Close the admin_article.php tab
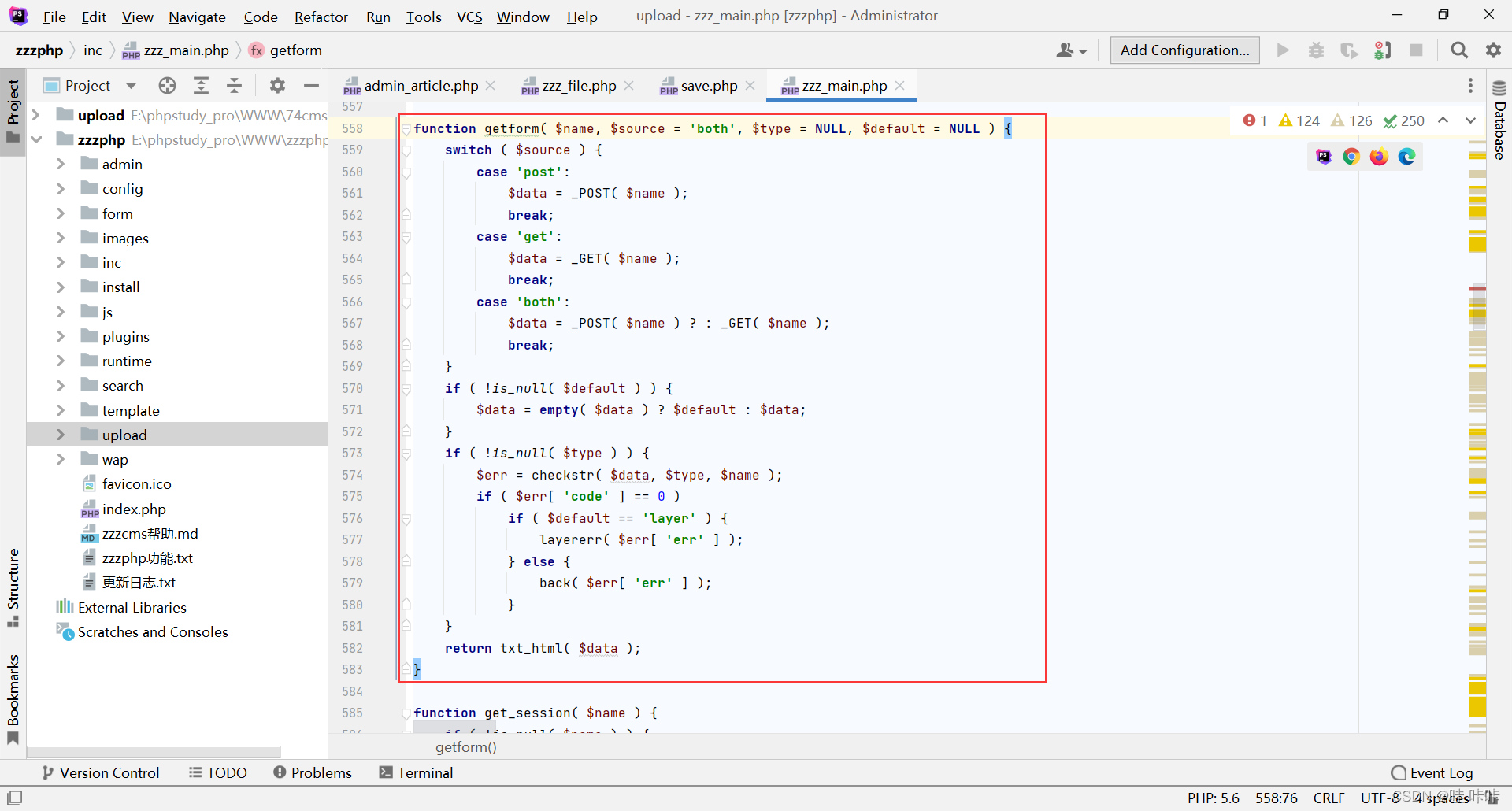This screenshot has width=1512, height=811. tap(491, 85)
